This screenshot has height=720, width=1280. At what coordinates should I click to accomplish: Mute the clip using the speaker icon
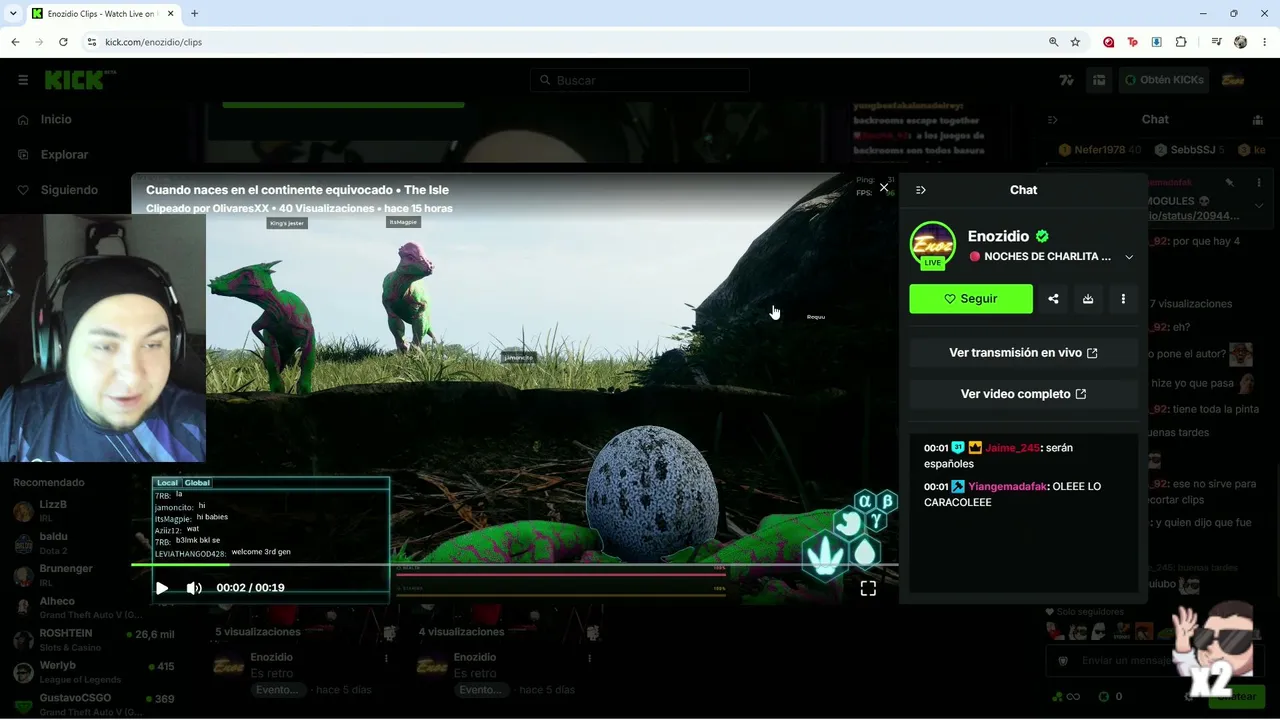[x=194, y=588]
